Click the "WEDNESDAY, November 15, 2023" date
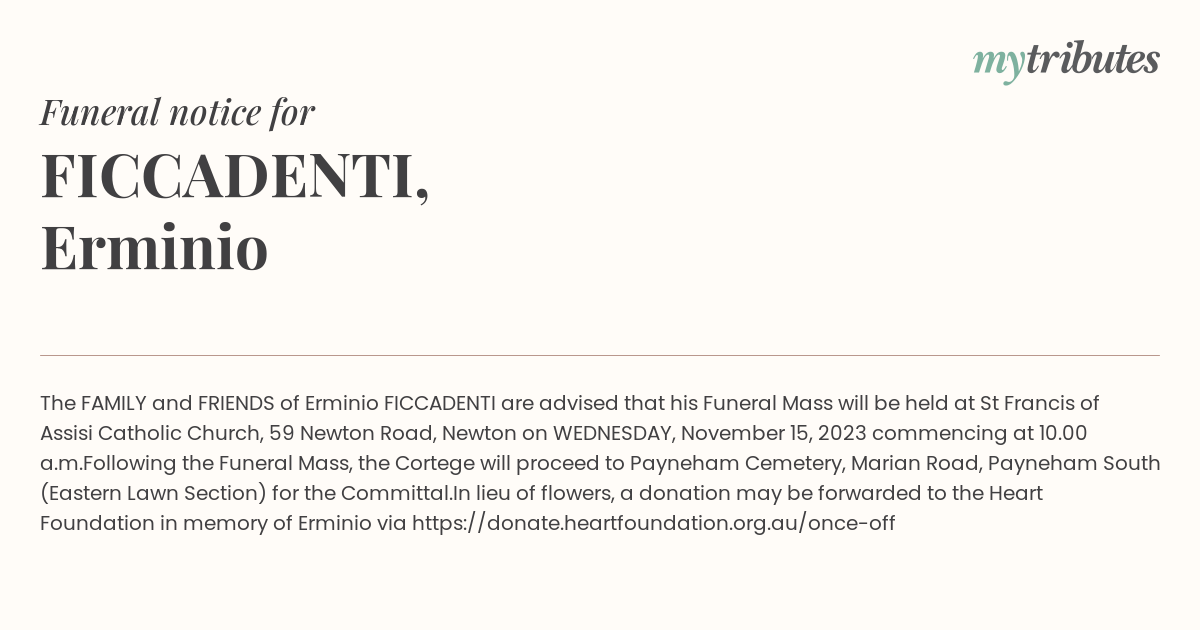The height and width of the screenshot is (630, 1200). [x=695, y=433]
